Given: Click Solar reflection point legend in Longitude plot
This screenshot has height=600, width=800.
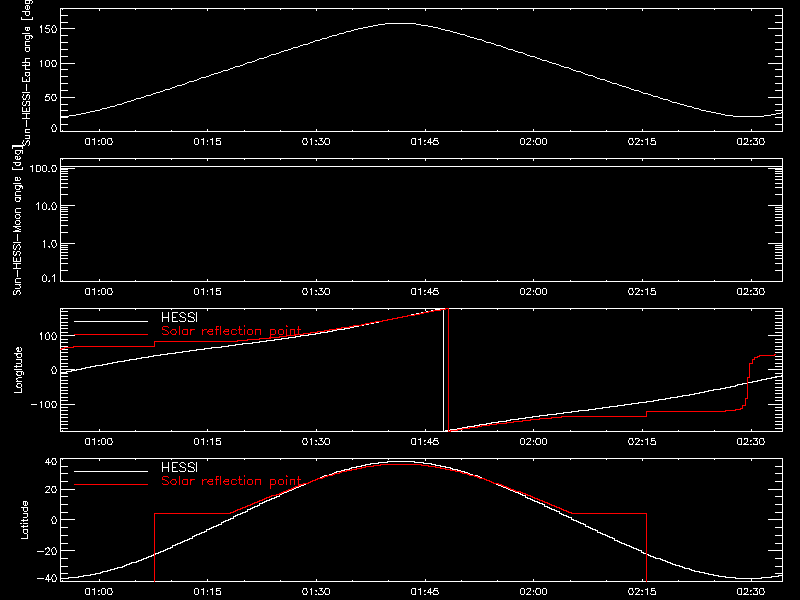Looking at the screenshot, I should click(231, 331).
